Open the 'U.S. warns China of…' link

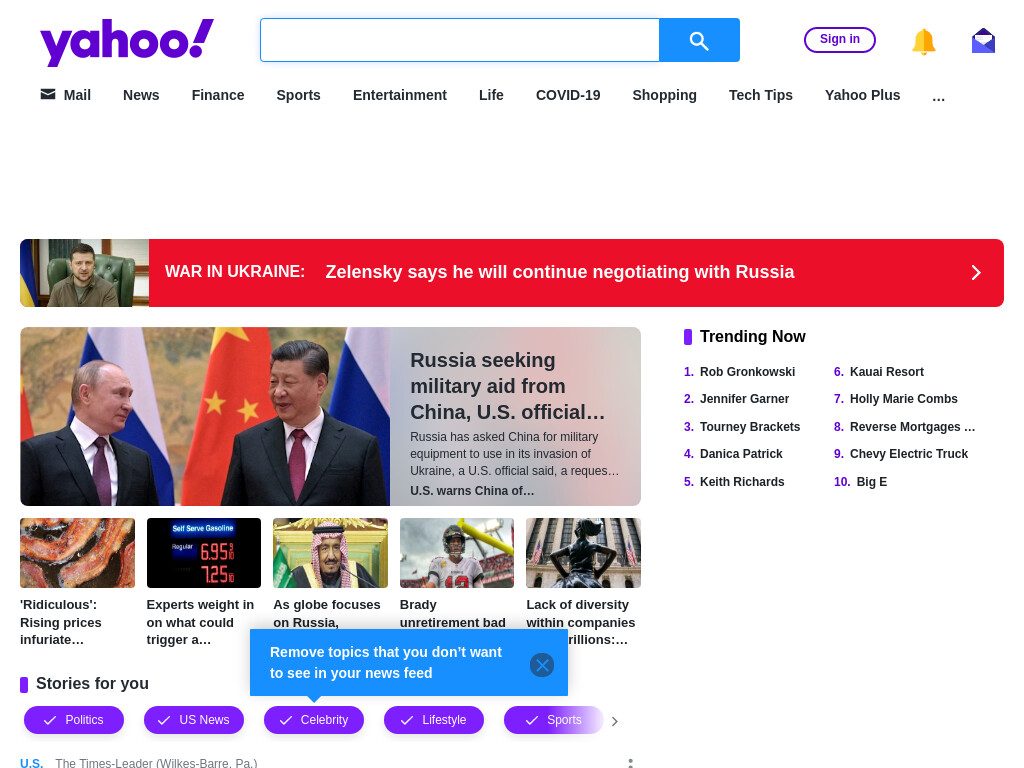[472, 490]
